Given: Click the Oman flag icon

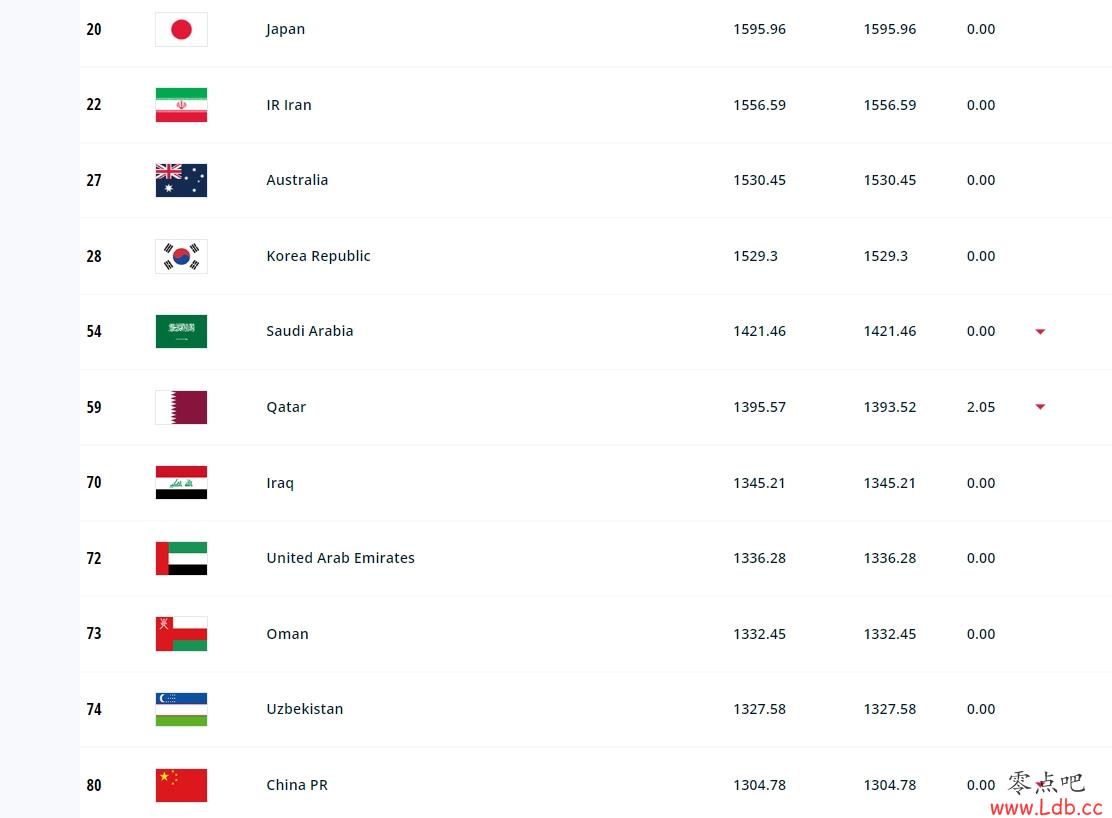Looking at the screenshot, I should tap(182, 634).
